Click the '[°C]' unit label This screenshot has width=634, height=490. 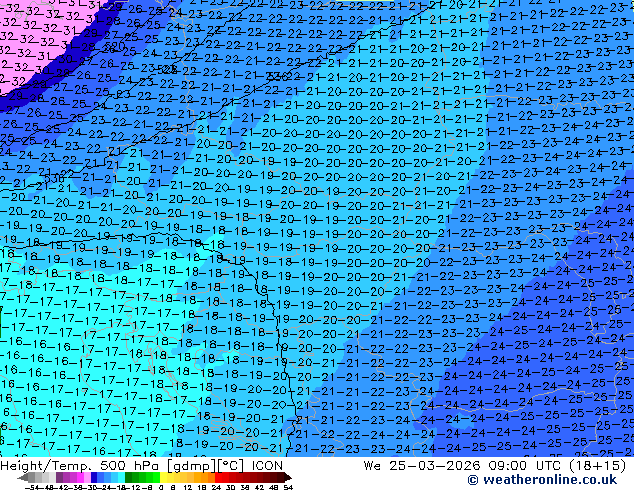[x=231, y=466]
